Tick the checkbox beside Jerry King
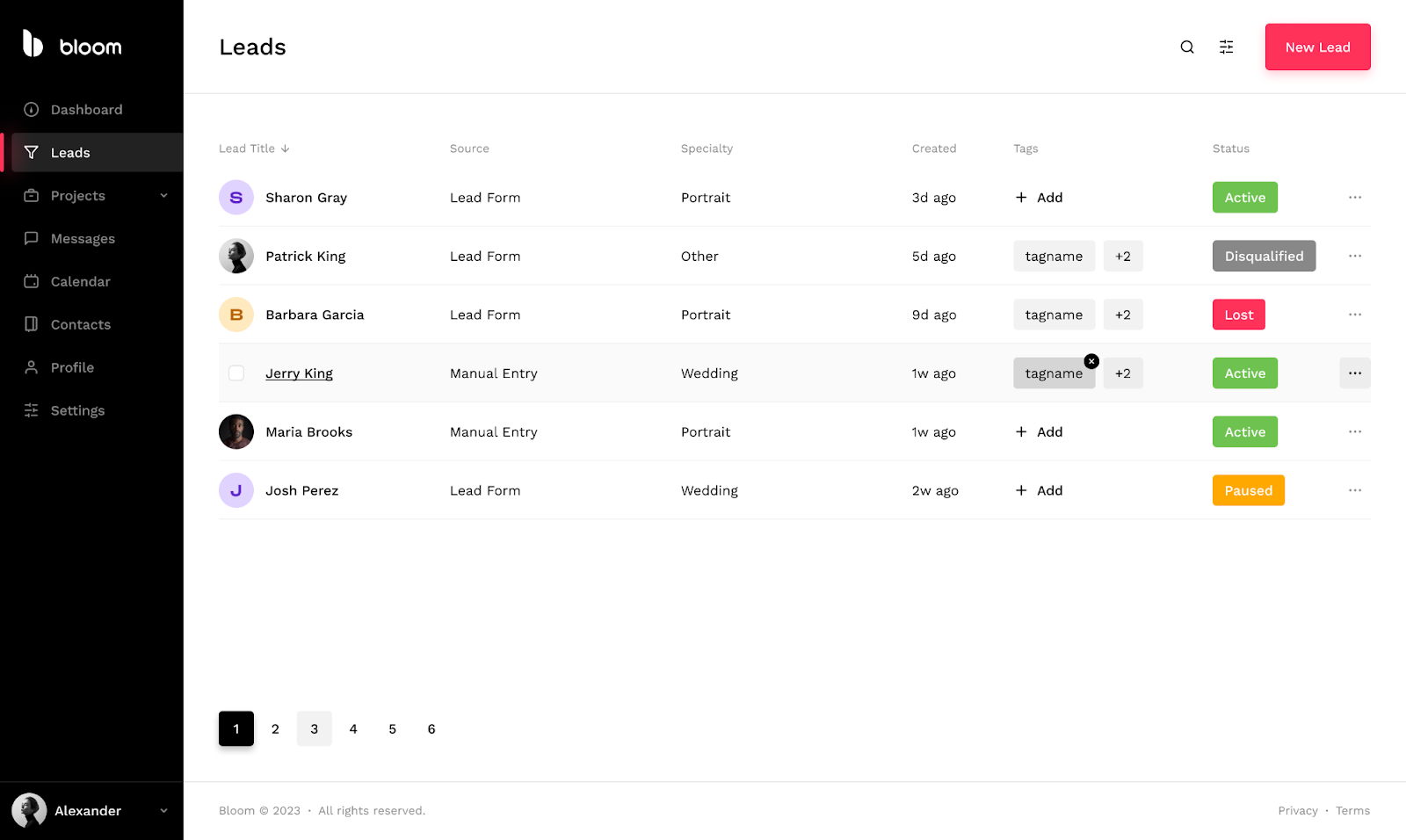1406x840 pixels. [236, 373]
